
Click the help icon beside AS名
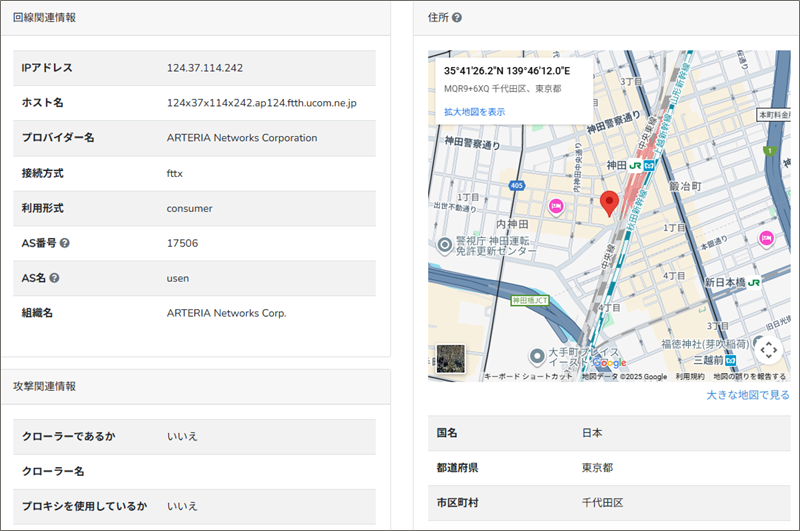[55, 278]
